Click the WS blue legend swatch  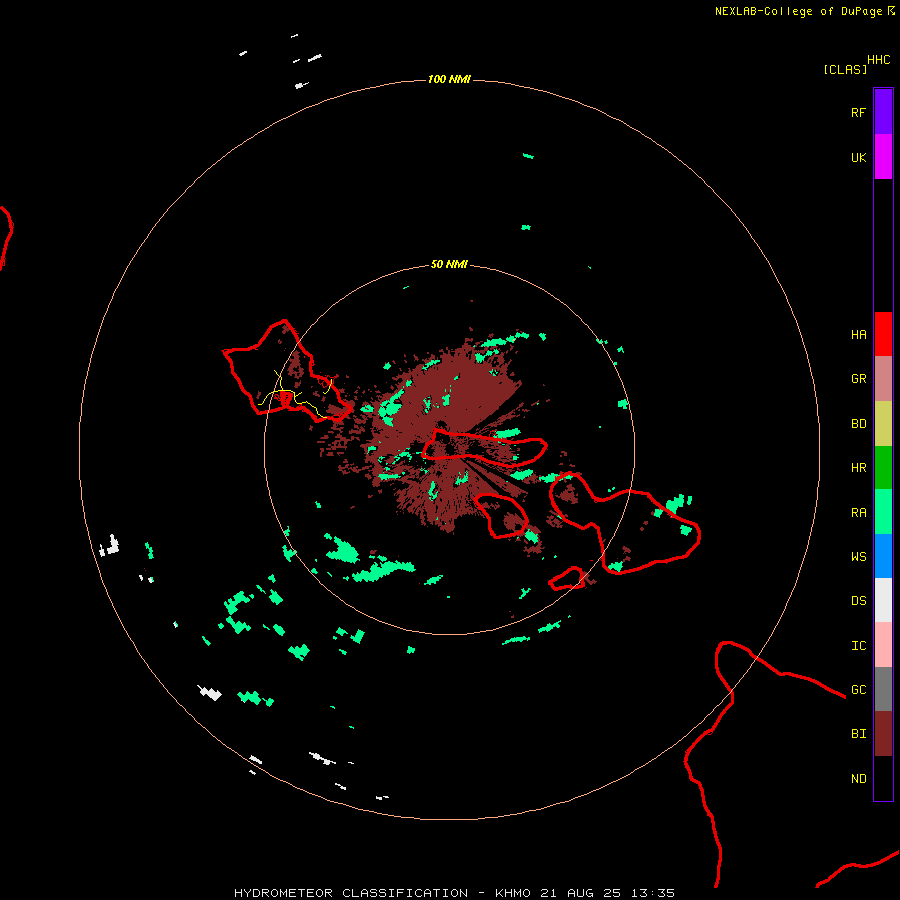click(x=883, y=556)
